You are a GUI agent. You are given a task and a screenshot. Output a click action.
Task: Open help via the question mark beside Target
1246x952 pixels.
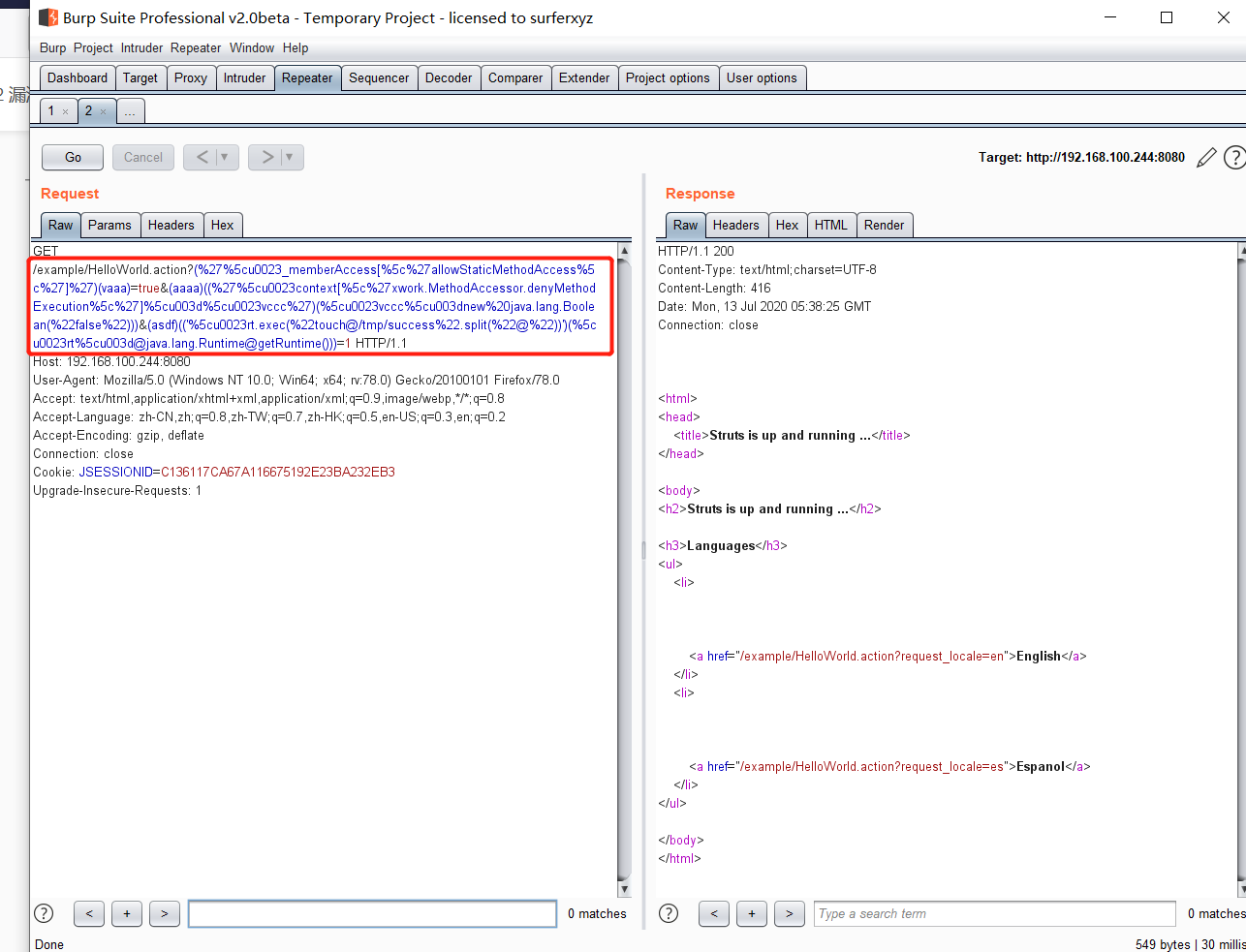point(1234,158)
